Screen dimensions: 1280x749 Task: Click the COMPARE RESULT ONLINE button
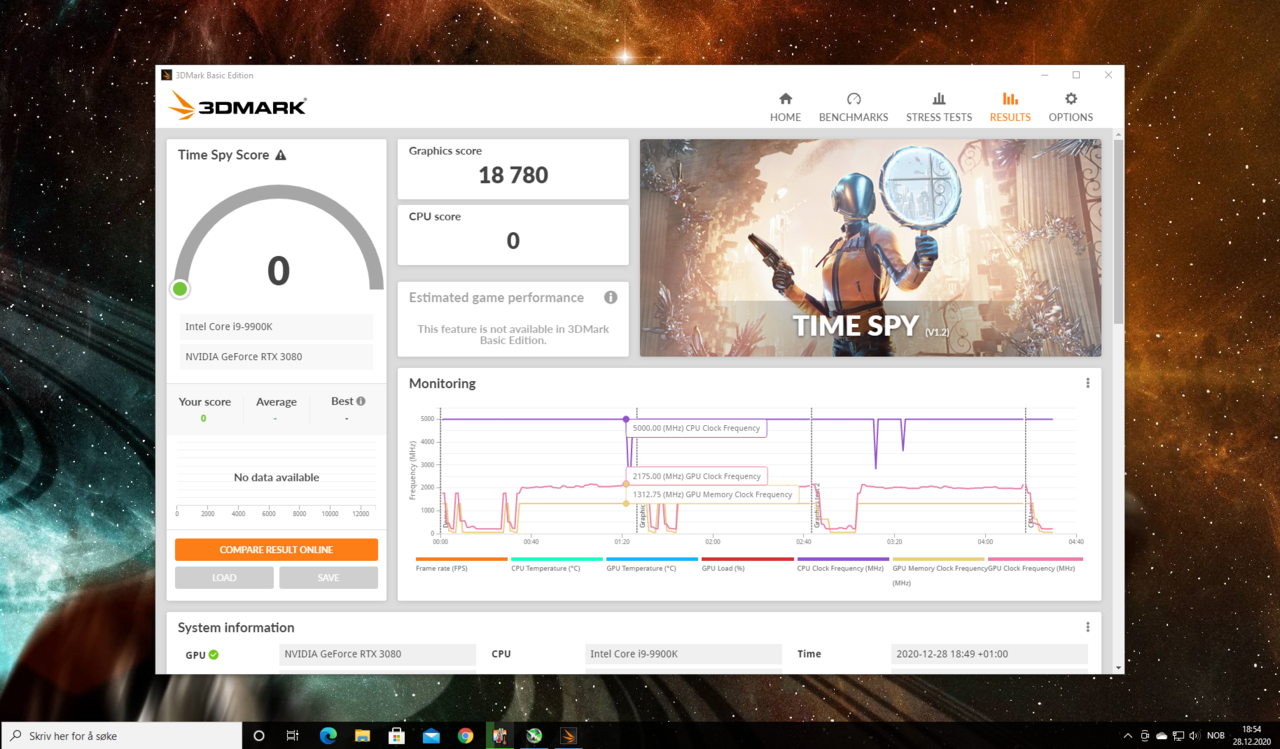[x=276, y=550]
